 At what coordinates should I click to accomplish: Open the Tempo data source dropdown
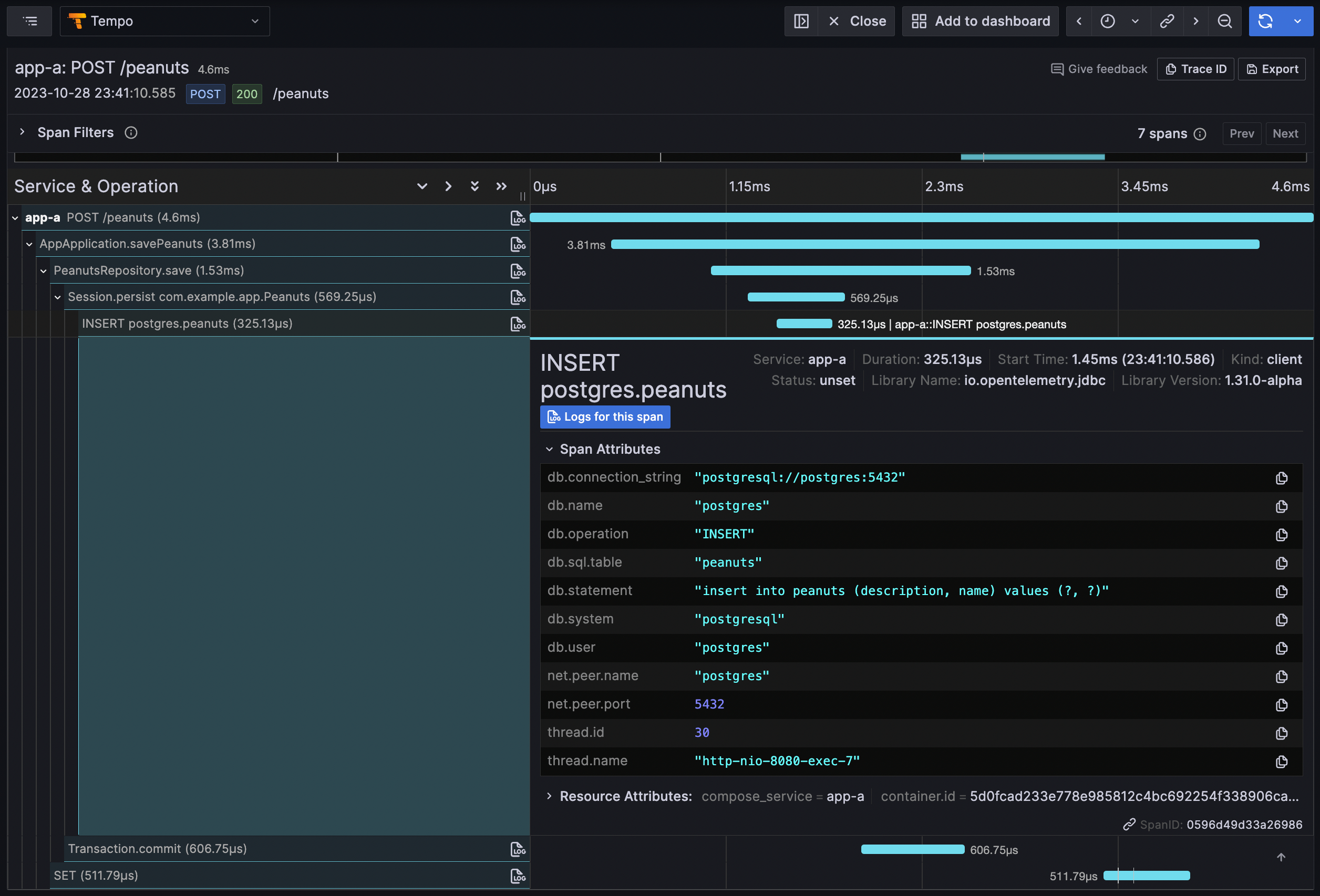tap(164, 22)
